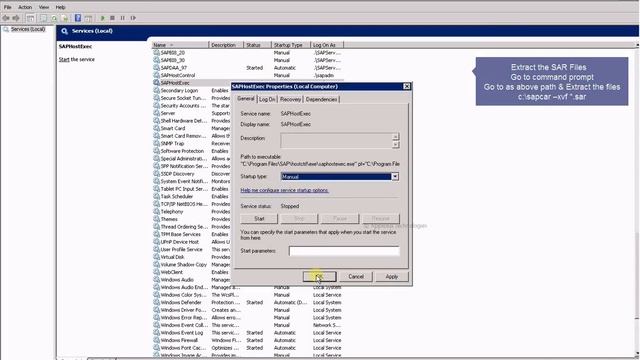Click the gear icon beside SAPHostControl
The width and height of the screenshot is (640, 360).
(x=156, y=75)
